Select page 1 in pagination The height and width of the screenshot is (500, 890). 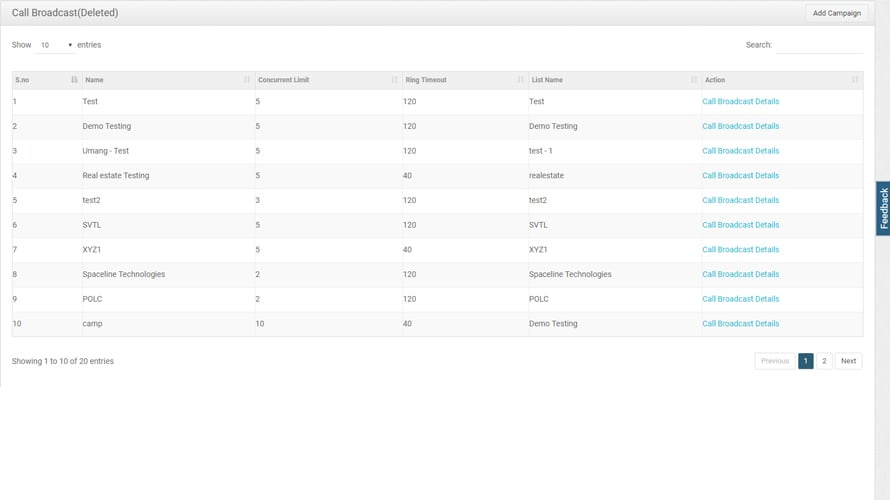tap(805, 361)
